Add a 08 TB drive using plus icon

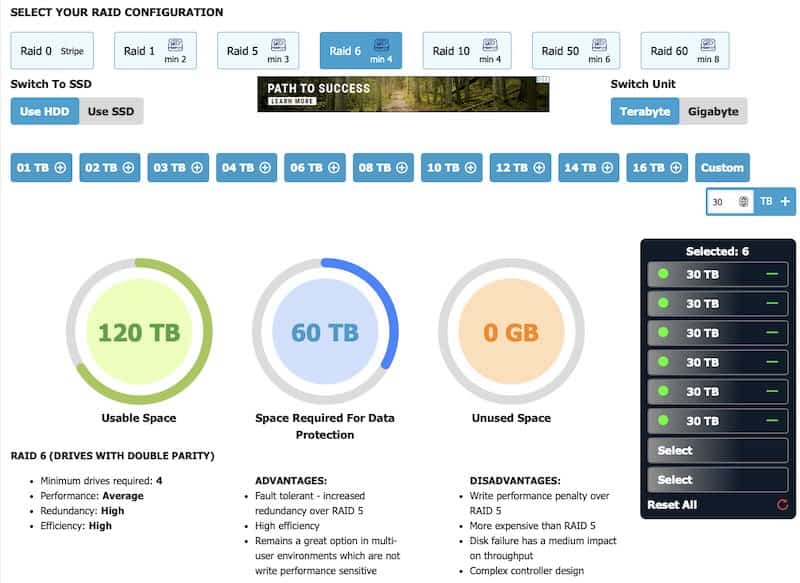(x=401, y=168)
